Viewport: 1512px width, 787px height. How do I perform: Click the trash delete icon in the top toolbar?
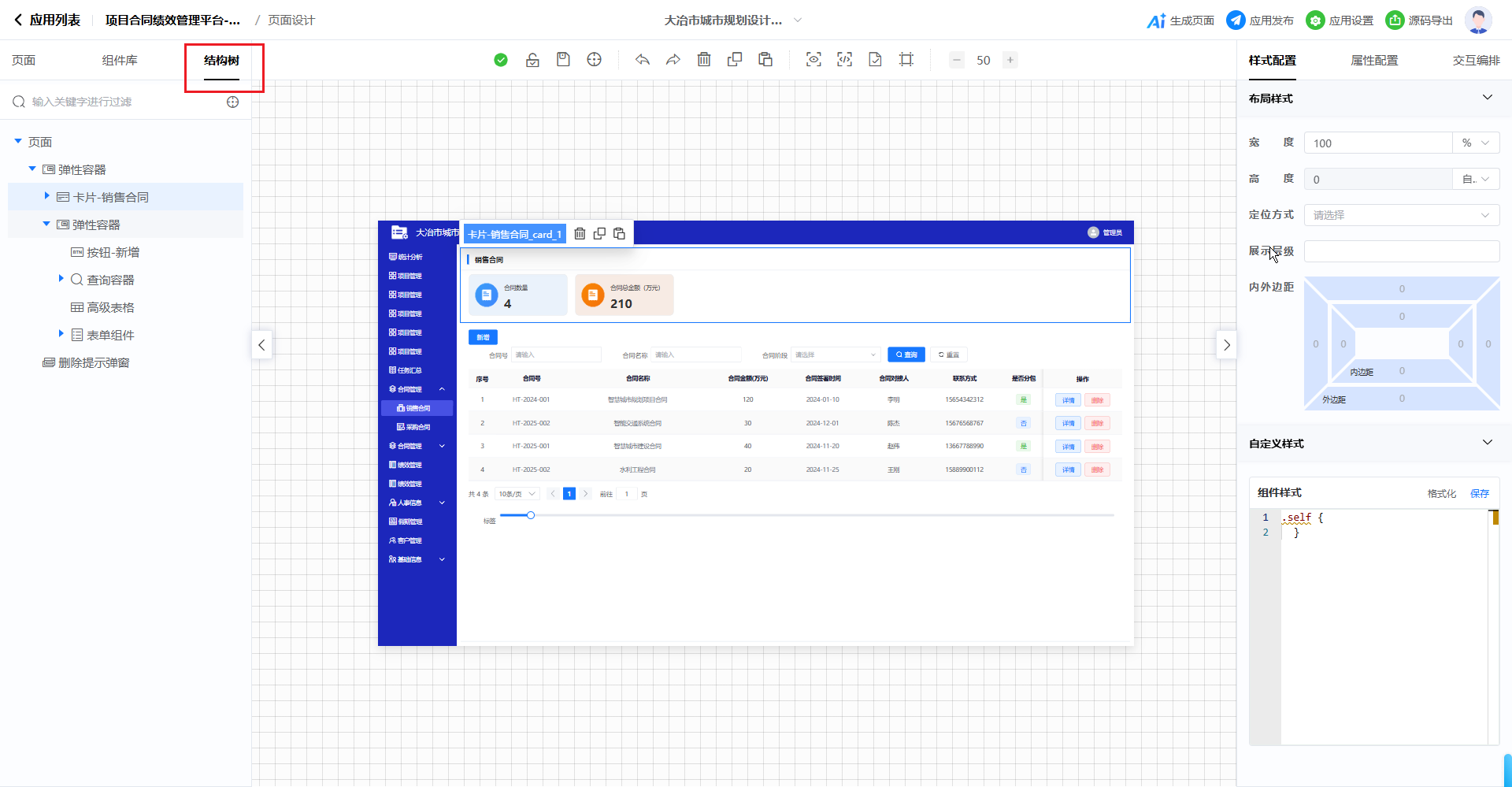704,60
